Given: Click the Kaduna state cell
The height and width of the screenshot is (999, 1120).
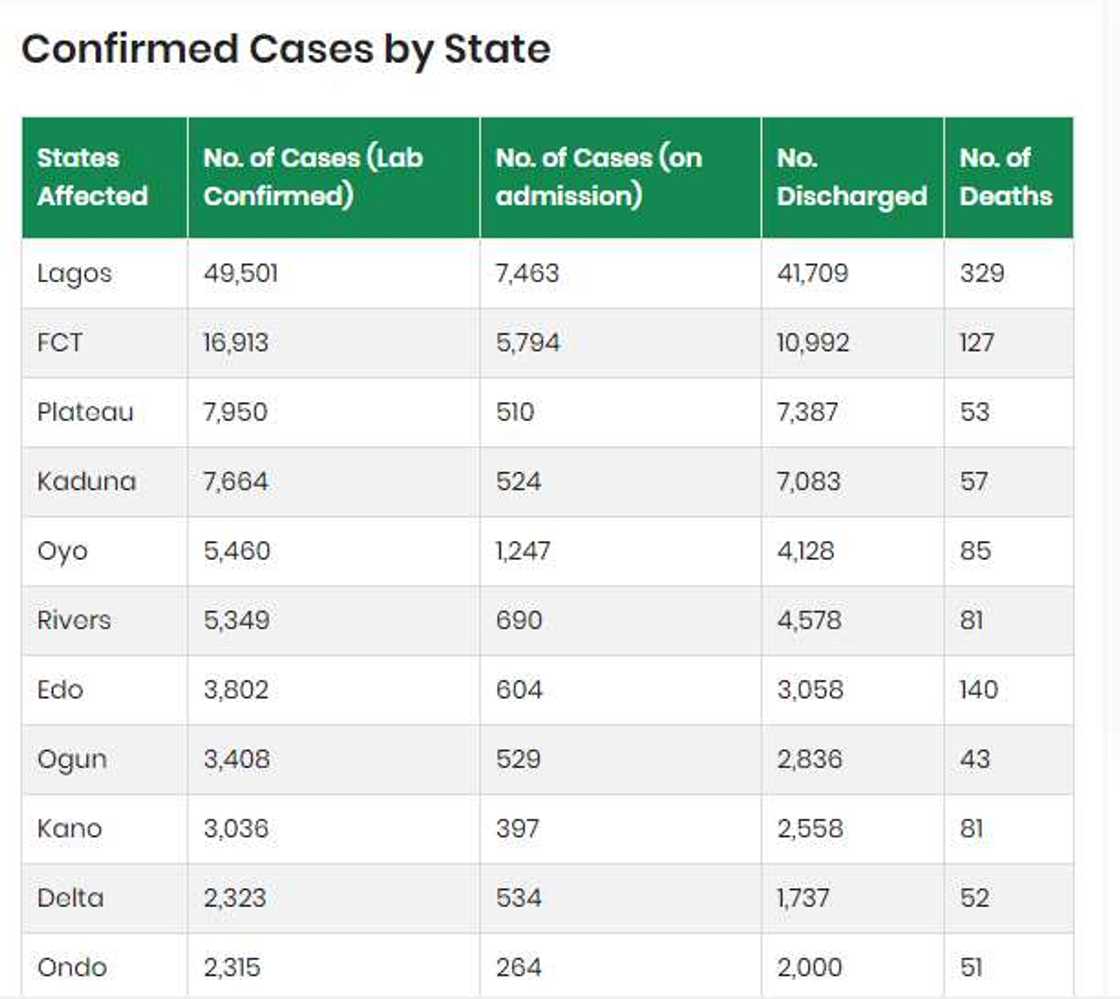Looking at the screenshot, I should coord(86,481).
